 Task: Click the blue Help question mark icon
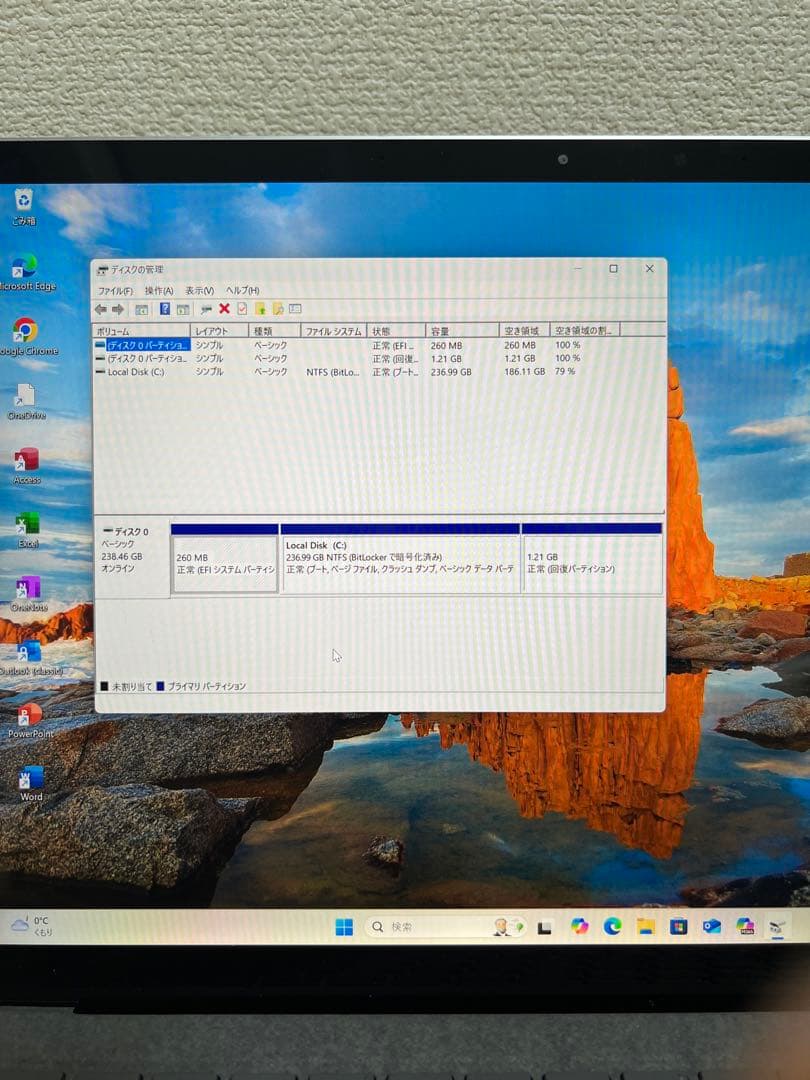pos(165,309)
